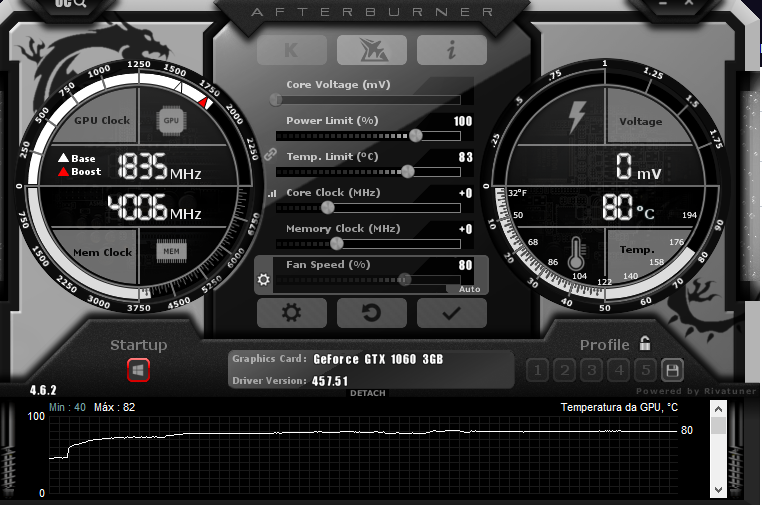Click the Fan Speed value 80
Screen dimensions: 762x505
(466, 265)
